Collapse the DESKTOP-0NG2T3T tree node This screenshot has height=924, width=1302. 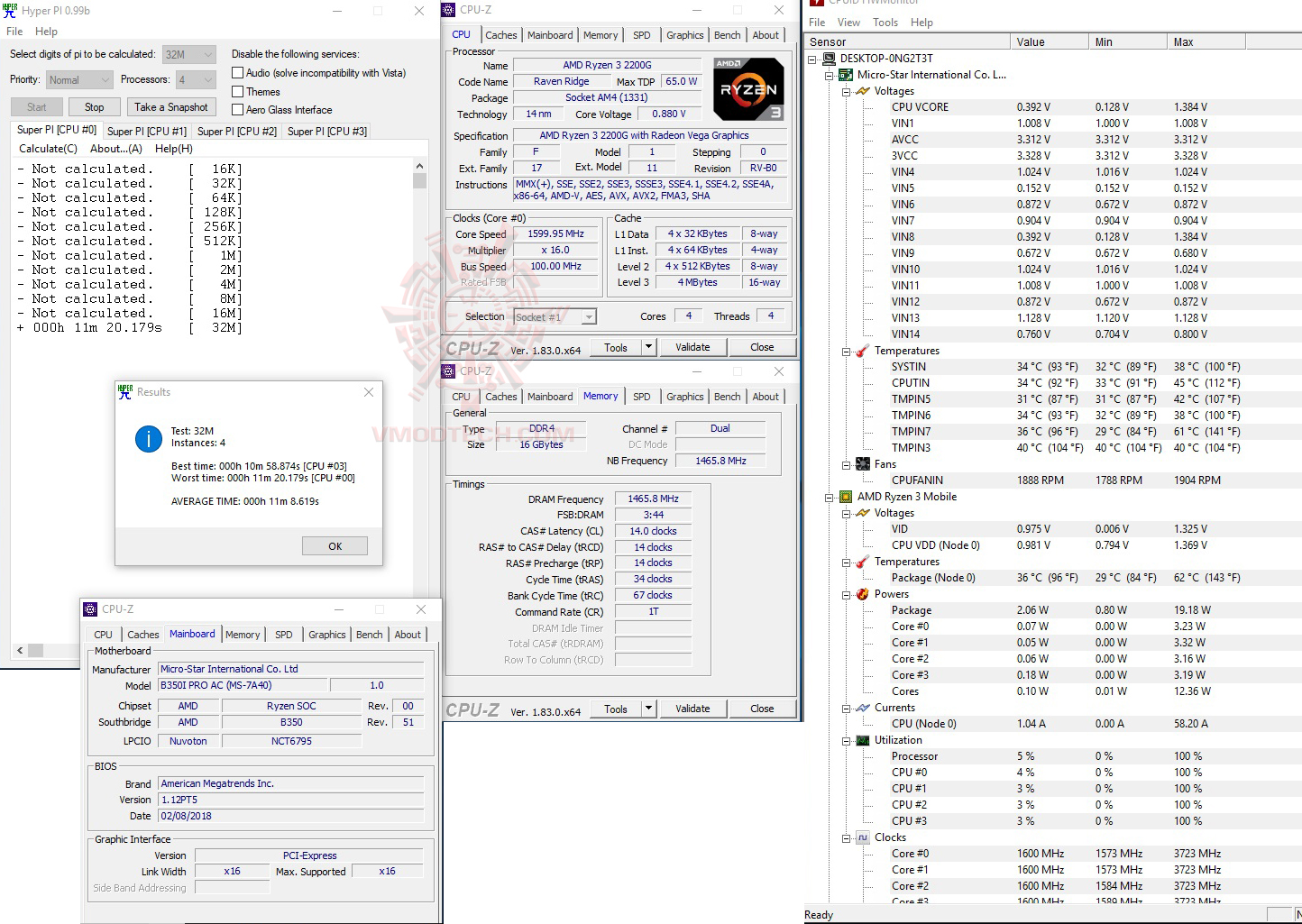point(812,59)
